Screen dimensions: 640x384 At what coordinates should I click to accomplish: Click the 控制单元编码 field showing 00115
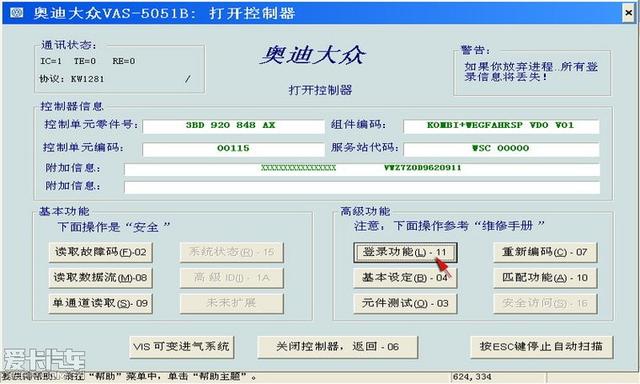[233, 149]
